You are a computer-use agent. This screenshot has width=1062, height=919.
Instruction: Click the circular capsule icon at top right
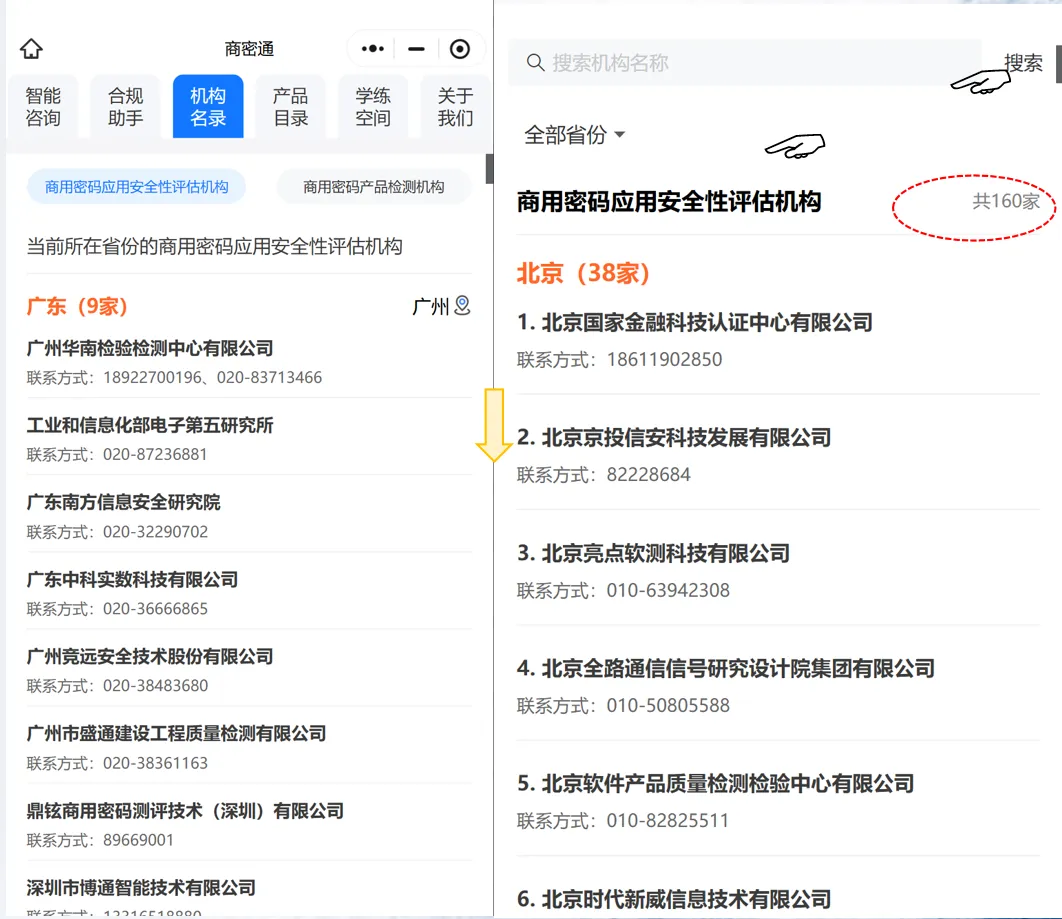pyautogui.click(x=459, y=48)
